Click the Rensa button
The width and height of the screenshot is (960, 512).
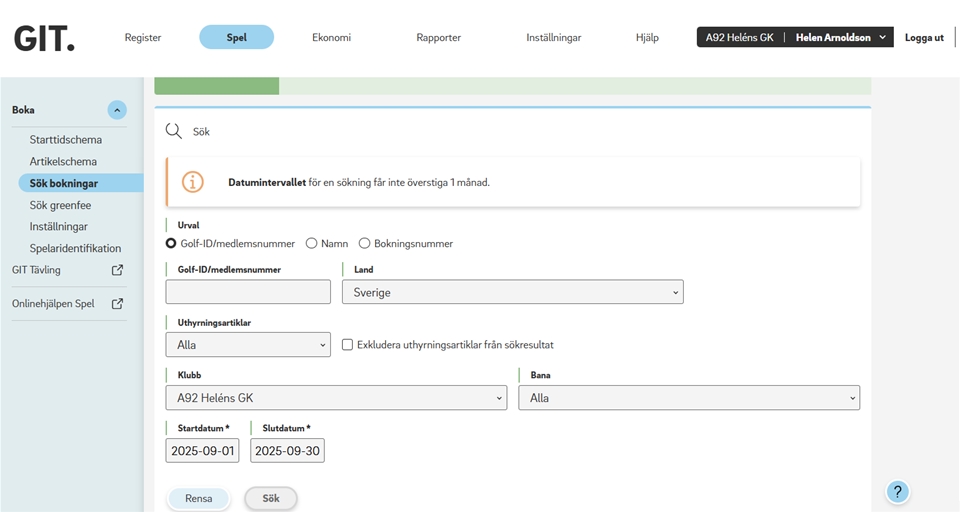click(198, 498)
